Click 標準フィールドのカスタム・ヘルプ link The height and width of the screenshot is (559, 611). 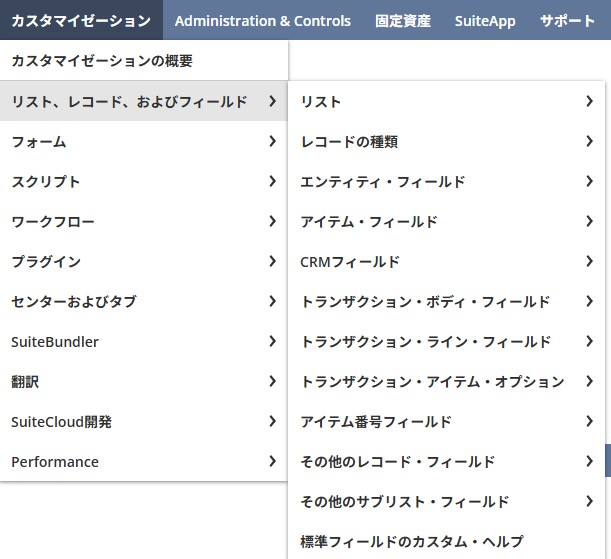click(x=412, y=542)
